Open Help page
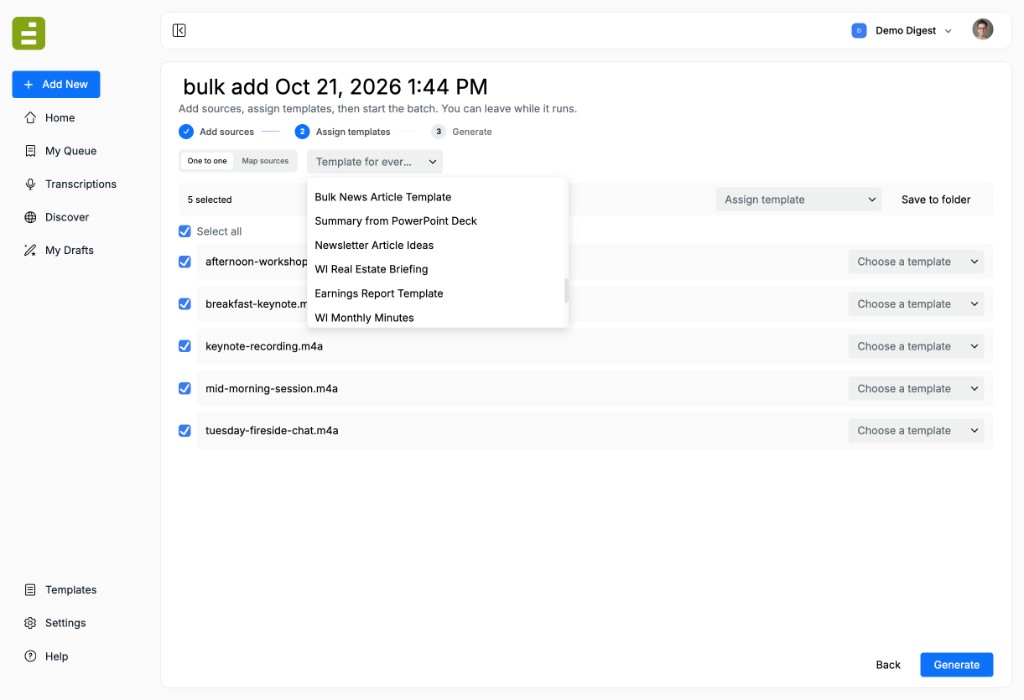This screenshot has height=700, width=1024. 56,656
